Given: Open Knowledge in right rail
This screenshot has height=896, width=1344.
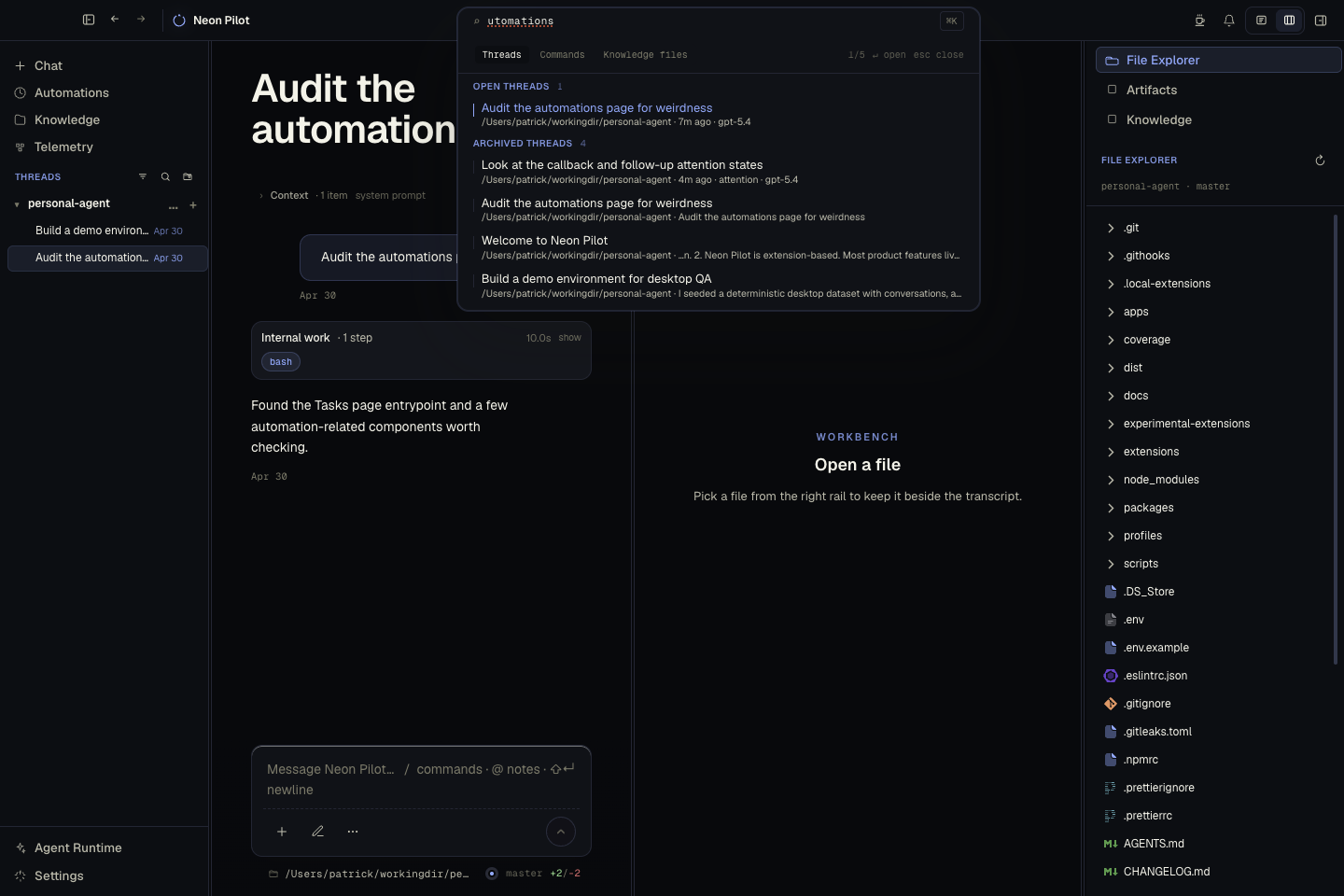Looking at the screenshot, I should (x=1218, y=119).
